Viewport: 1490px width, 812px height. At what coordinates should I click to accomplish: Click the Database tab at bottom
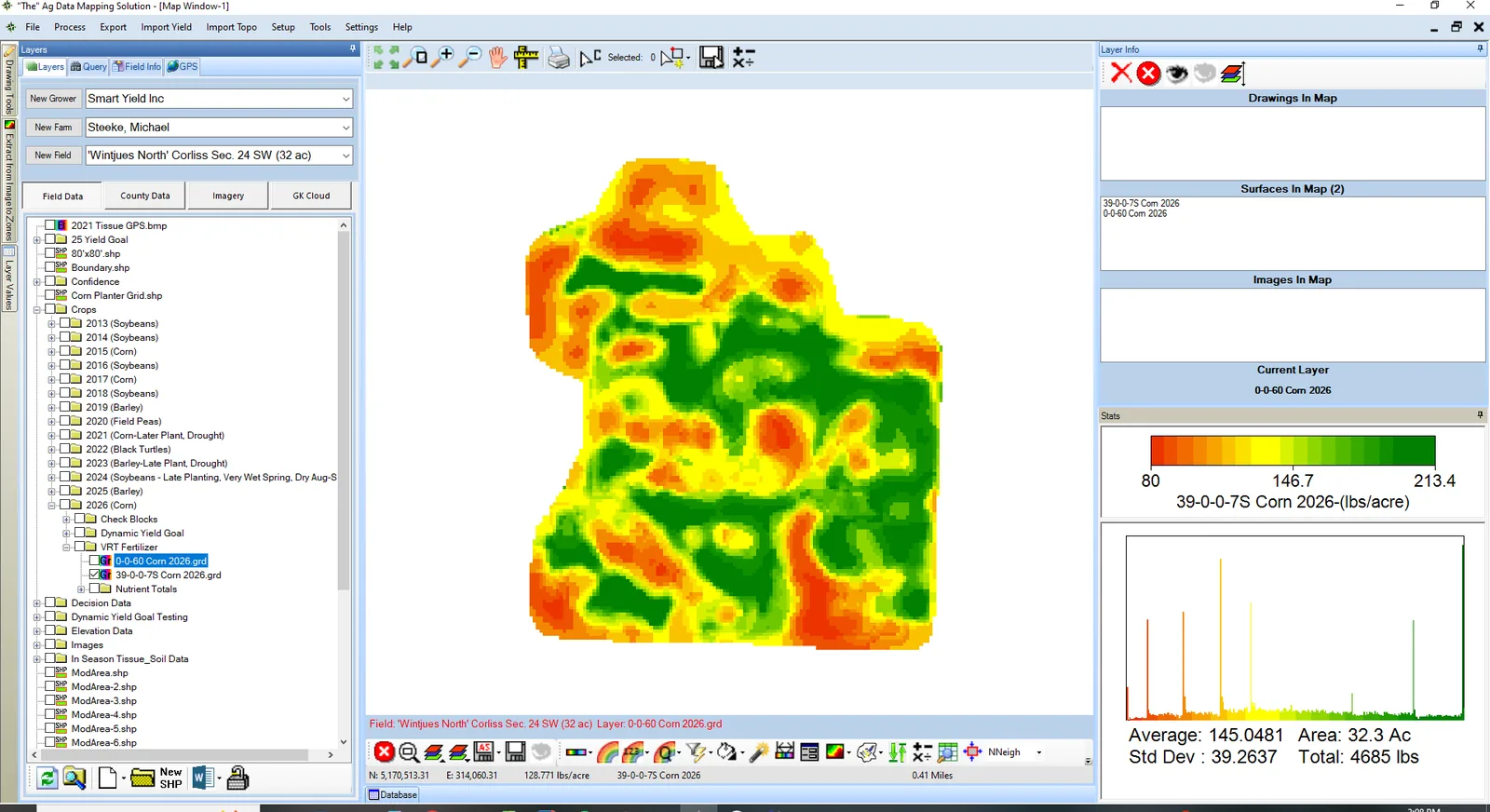393,794
